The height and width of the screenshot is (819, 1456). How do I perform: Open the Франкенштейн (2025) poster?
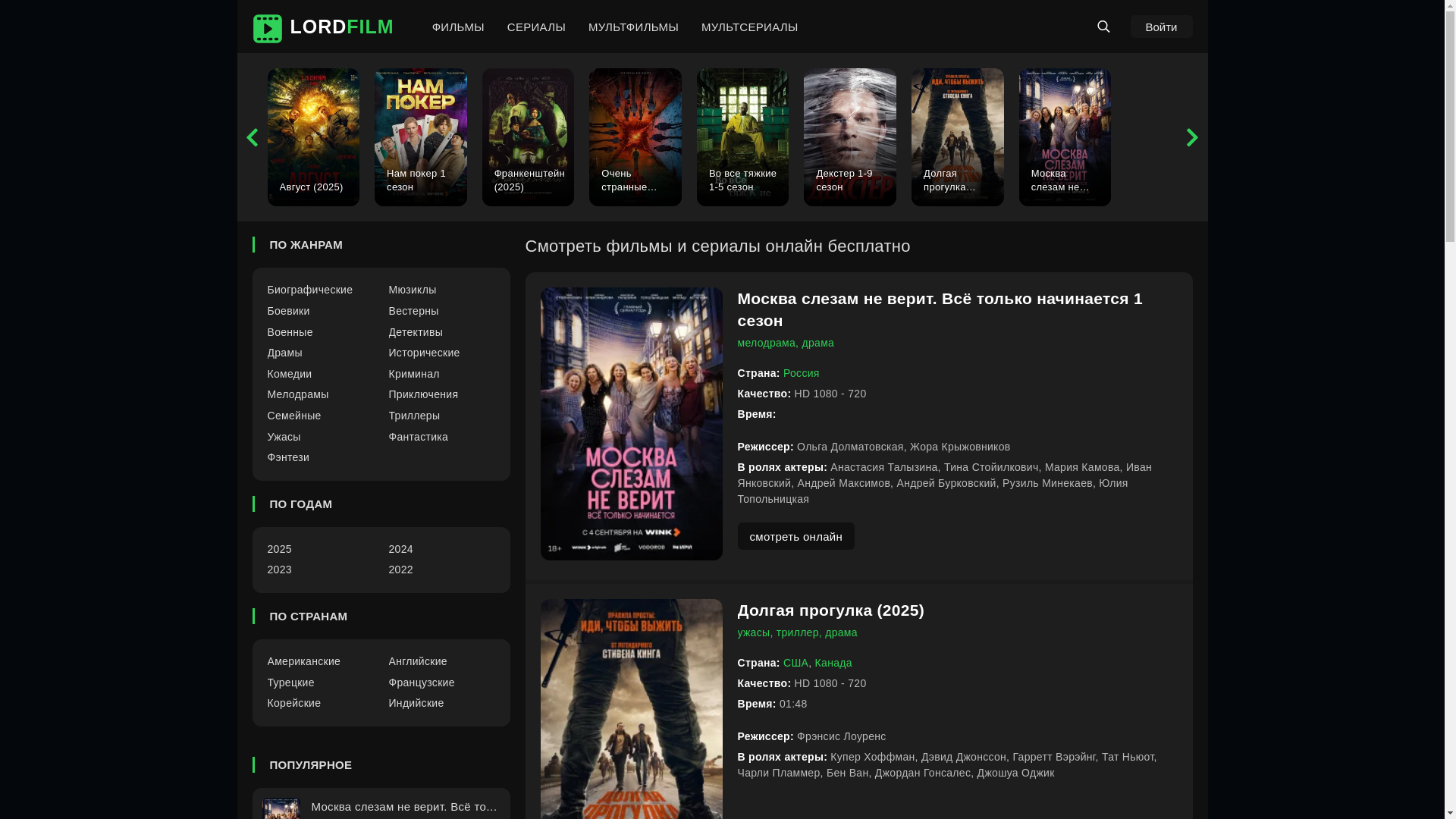[x=528, y=137]
